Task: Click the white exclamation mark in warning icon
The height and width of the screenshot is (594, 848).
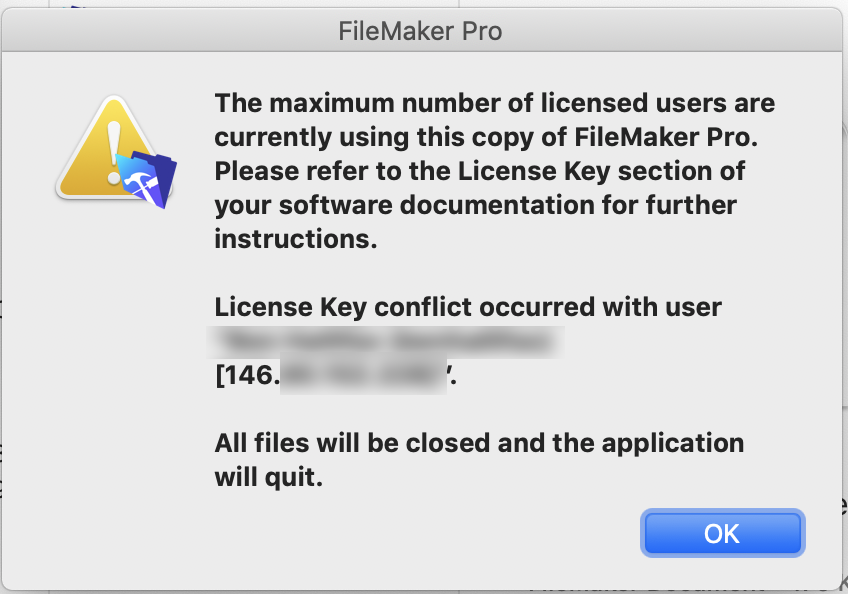Action: 114,153
